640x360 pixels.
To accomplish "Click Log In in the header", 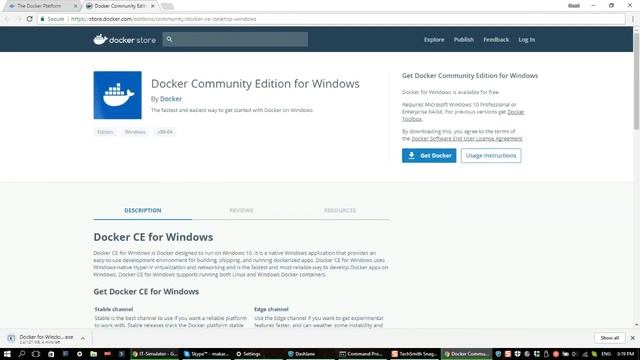I will tap(527, 40).
